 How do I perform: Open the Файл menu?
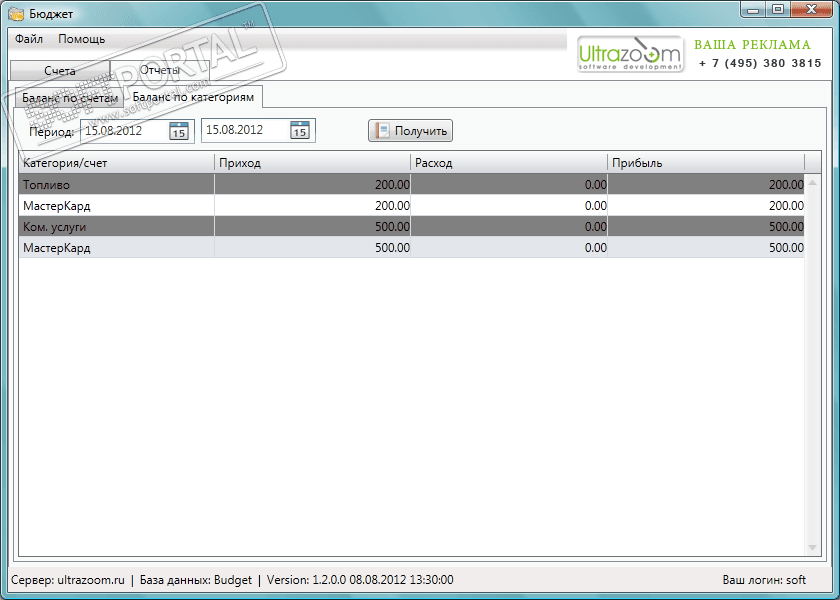pyautogui.click(x=29, y=39)
